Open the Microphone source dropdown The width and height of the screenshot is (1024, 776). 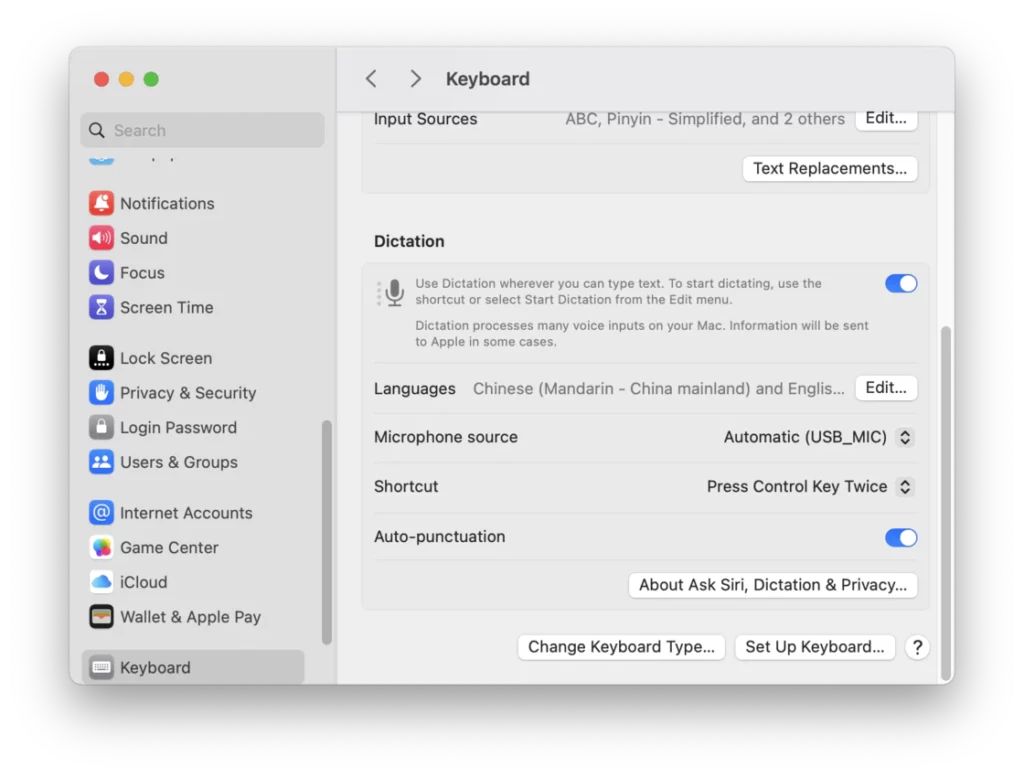(x=818, y=437)
